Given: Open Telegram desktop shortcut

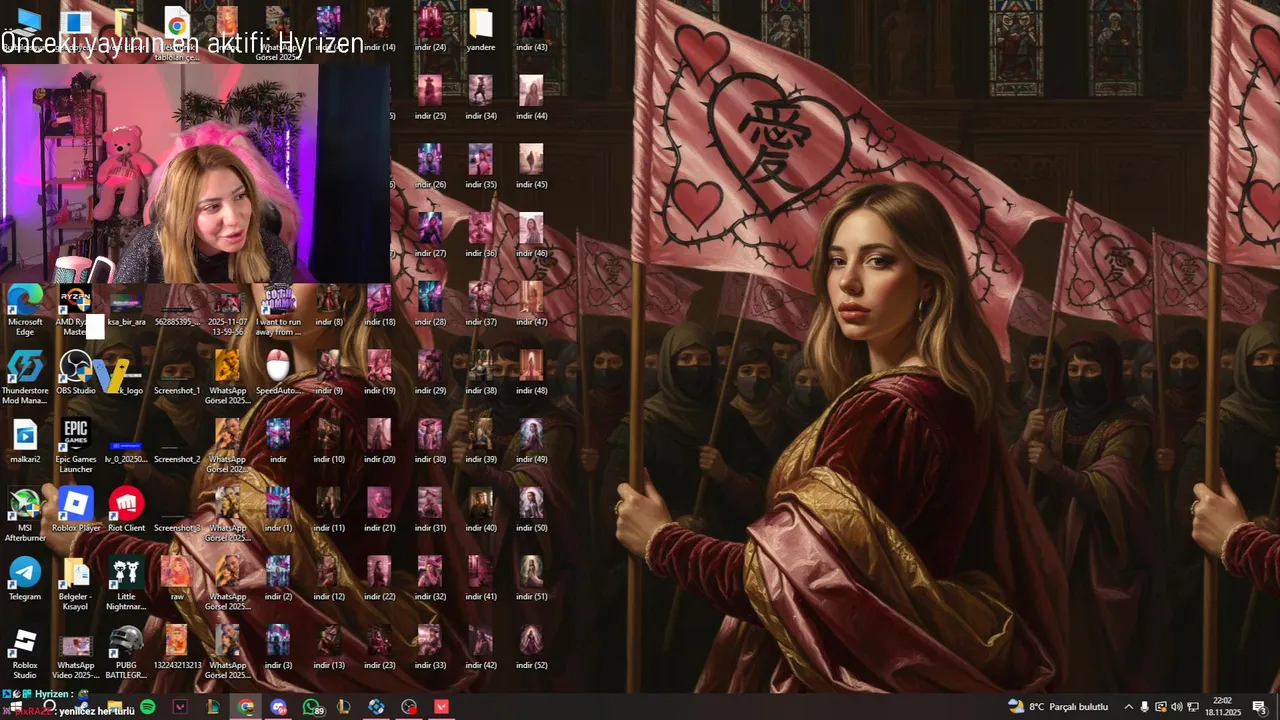Looking at the screenshot, I should (25, 579).
